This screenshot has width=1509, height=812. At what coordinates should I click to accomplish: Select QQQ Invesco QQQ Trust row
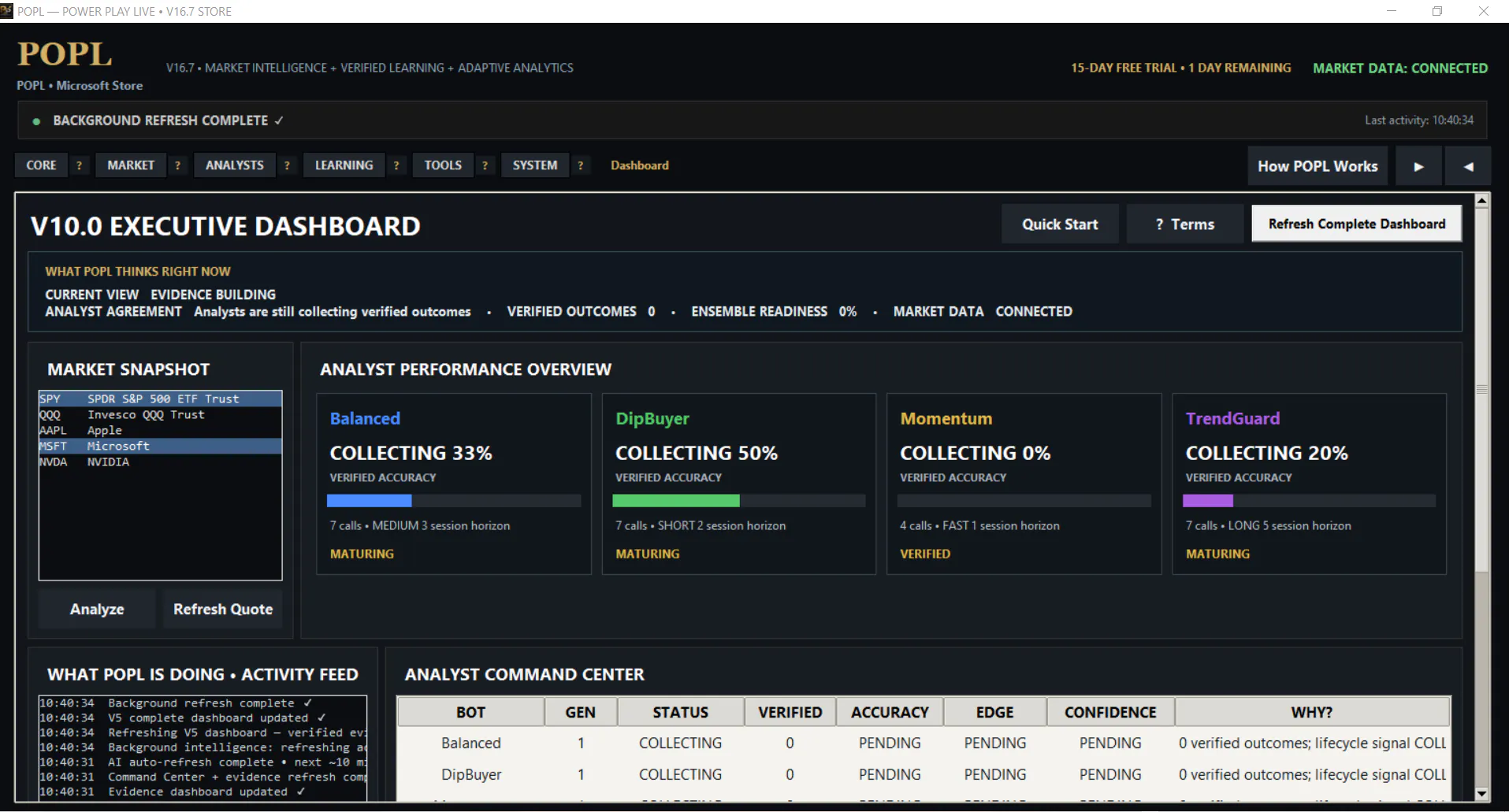[x=160, y=414]
